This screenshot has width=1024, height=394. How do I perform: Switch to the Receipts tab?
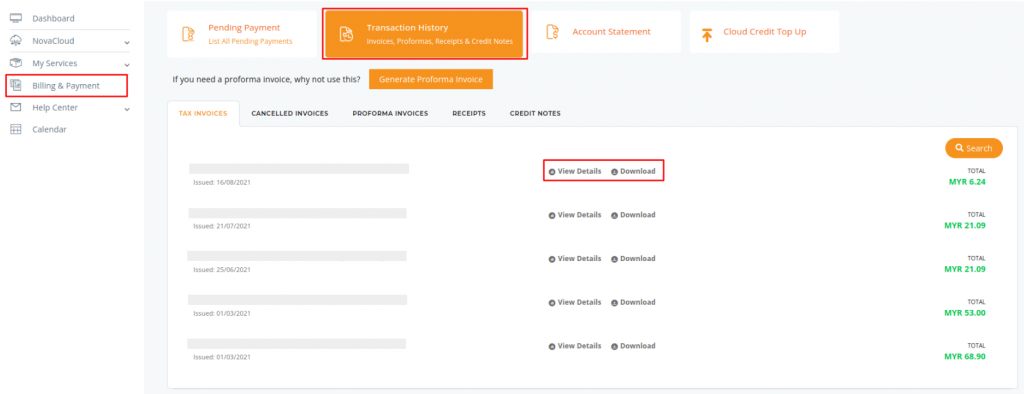[x=469, y=113]
